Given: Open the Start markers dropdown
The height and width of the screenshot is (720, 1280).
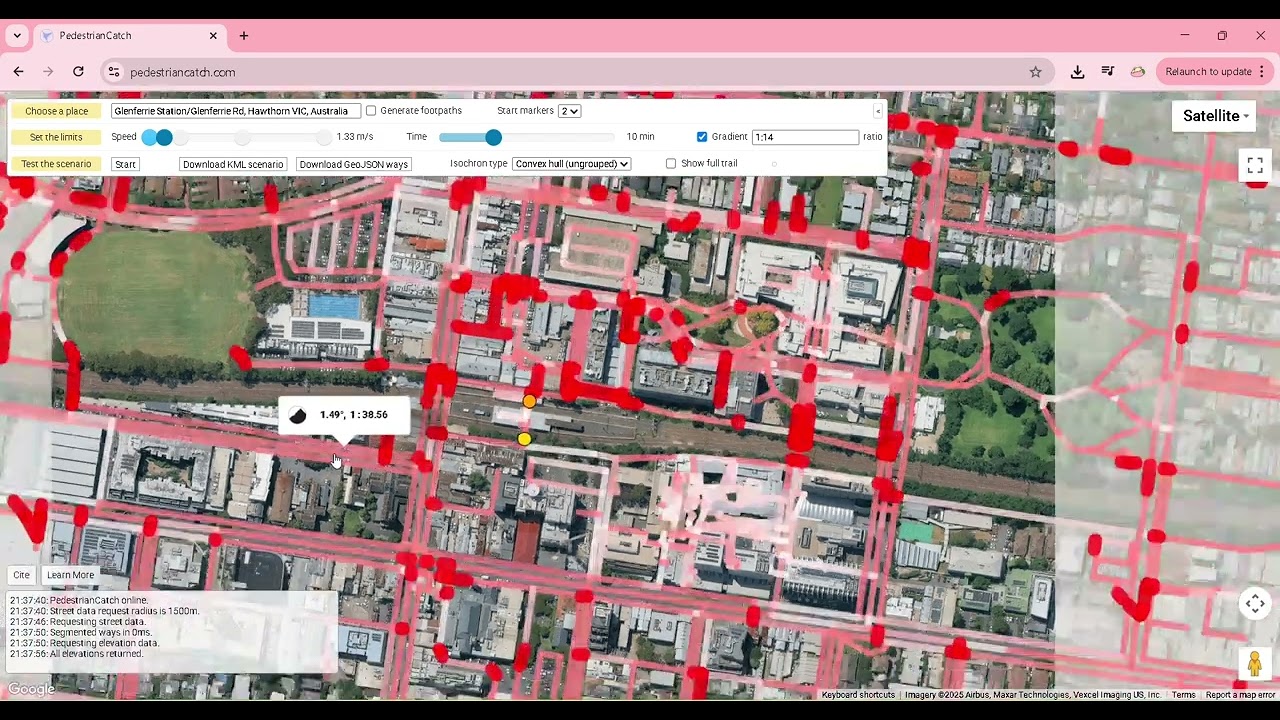Looking at the screenshot, I should click(x=569, y=111).
